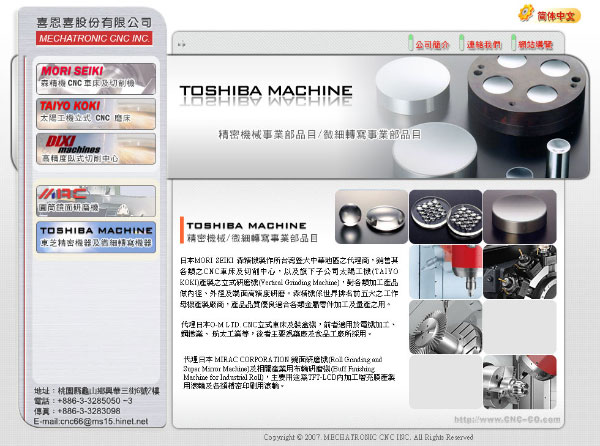Click http://www.CNC-CO.com link
The width and height of the screenshot is (600, 446).
[x=507, y=420]
